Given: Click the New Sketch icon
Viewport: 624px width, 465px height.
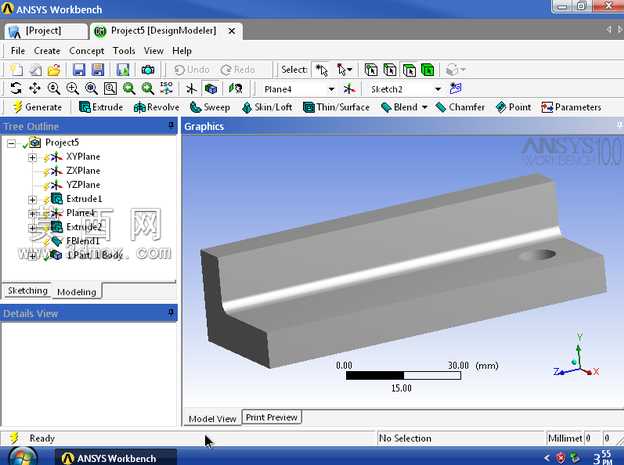Looking at the screenshot, I should point(456,88).
